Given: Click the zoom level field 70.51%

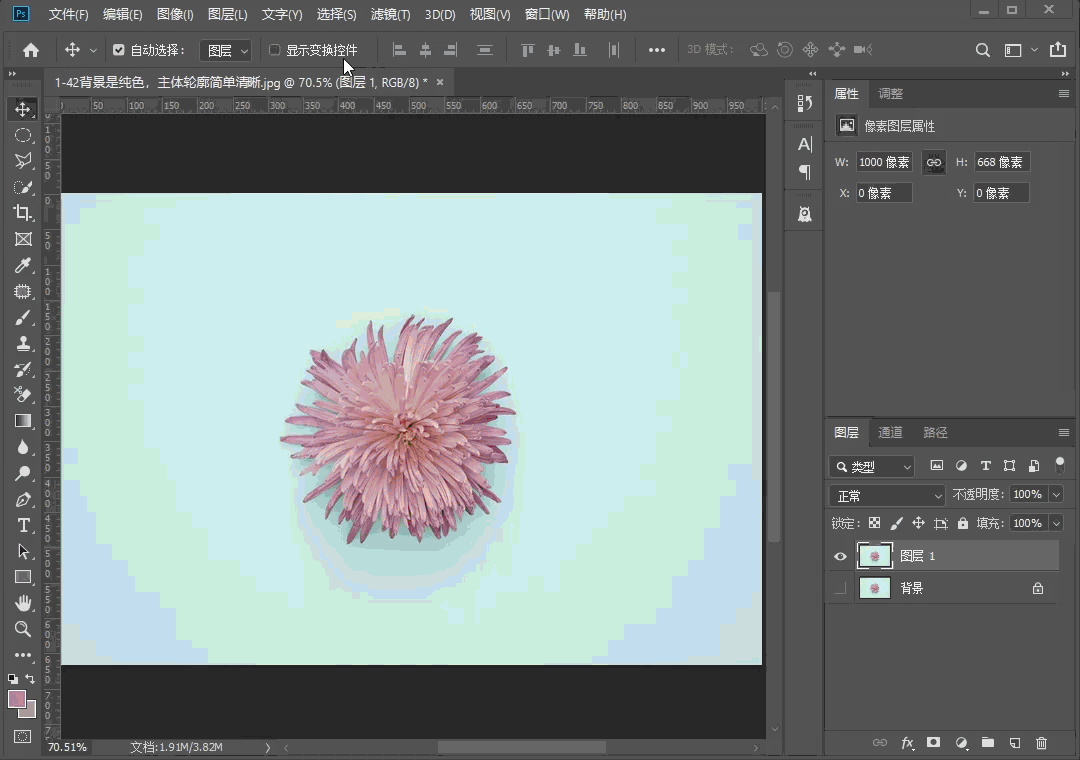Looking at the screenshot, I should [68, 747].
